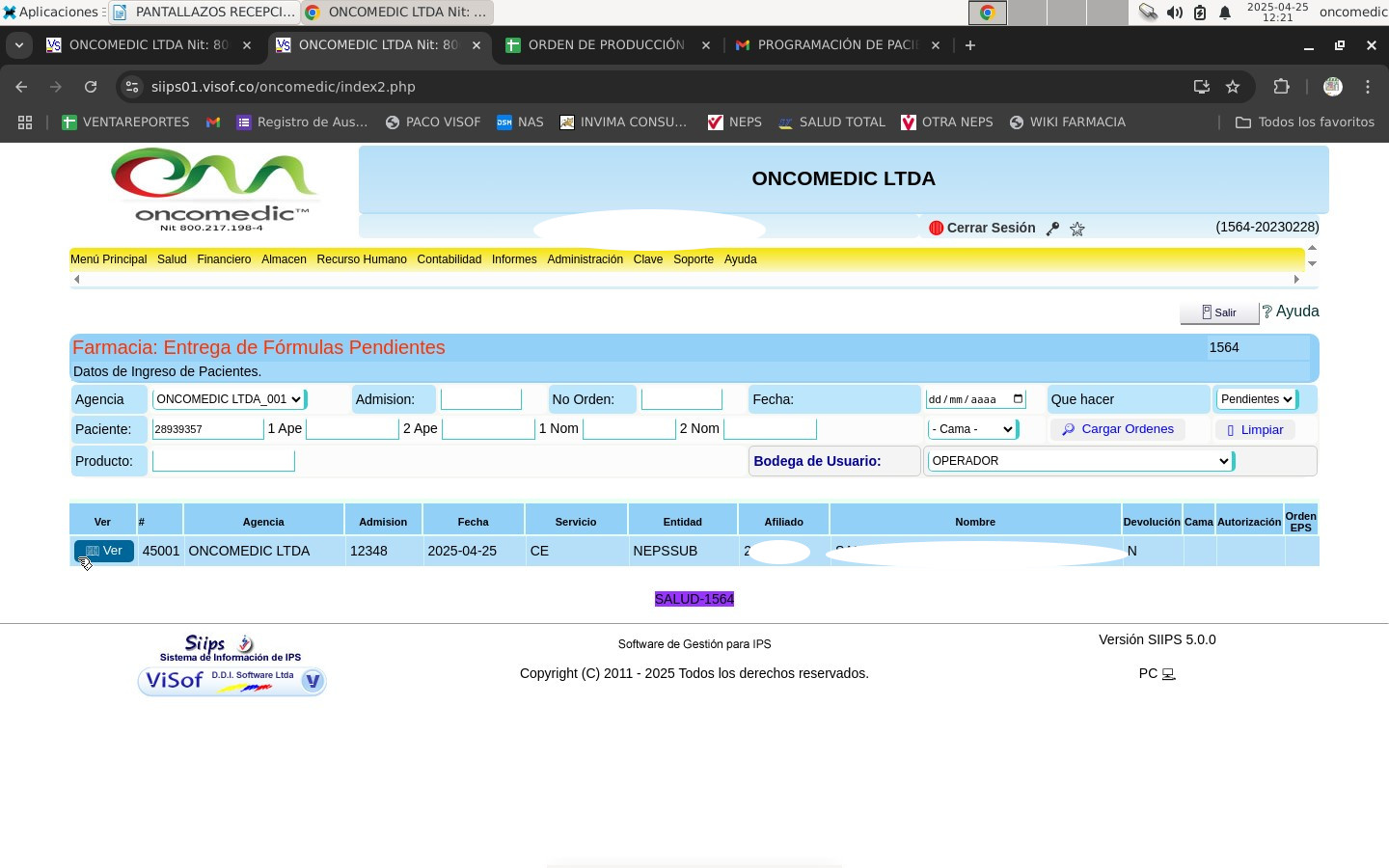Open the Informes menu

tap(513, 259)
